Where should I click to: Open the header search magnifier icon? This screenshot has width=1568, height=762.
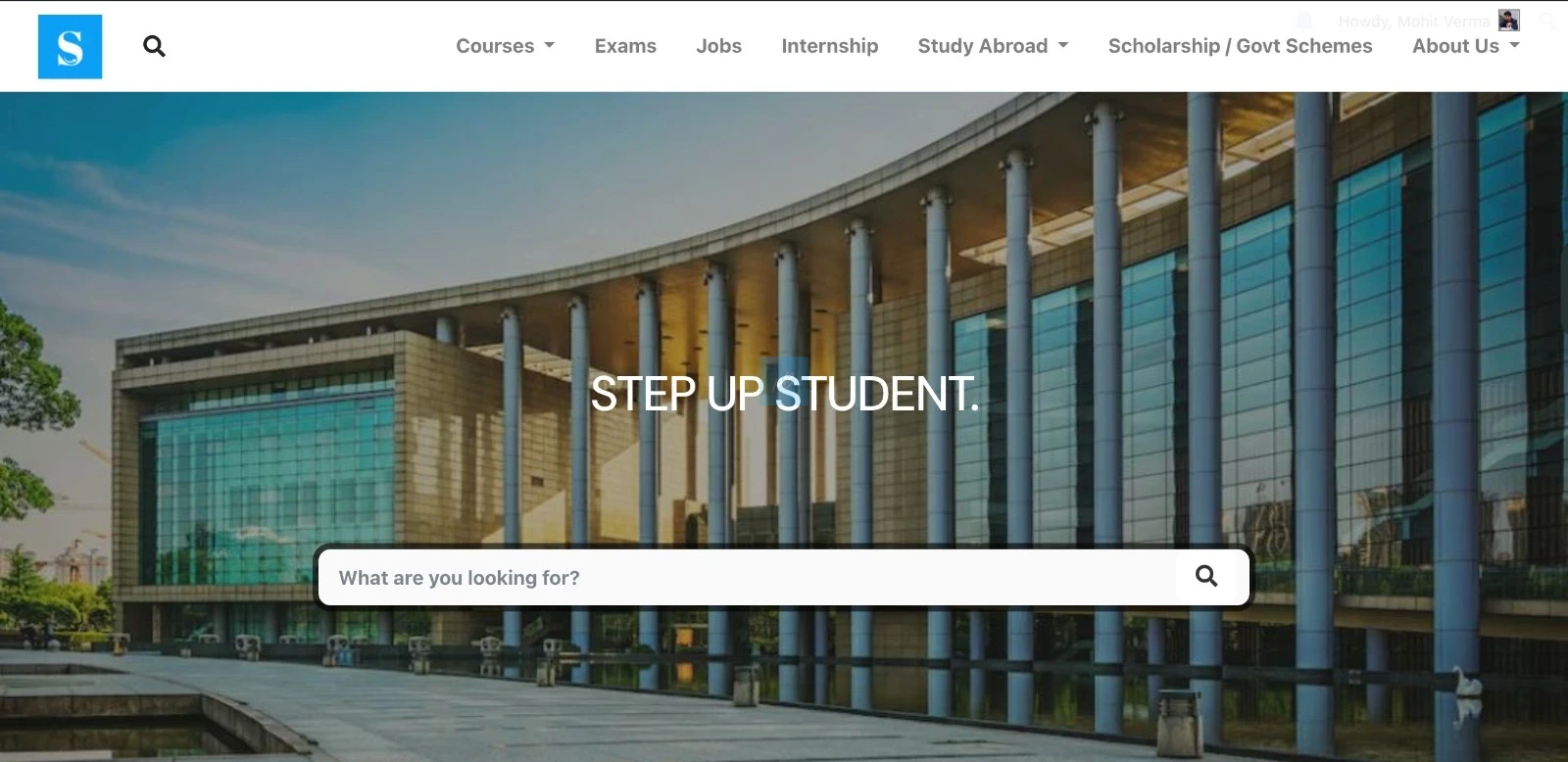point(154,46)
